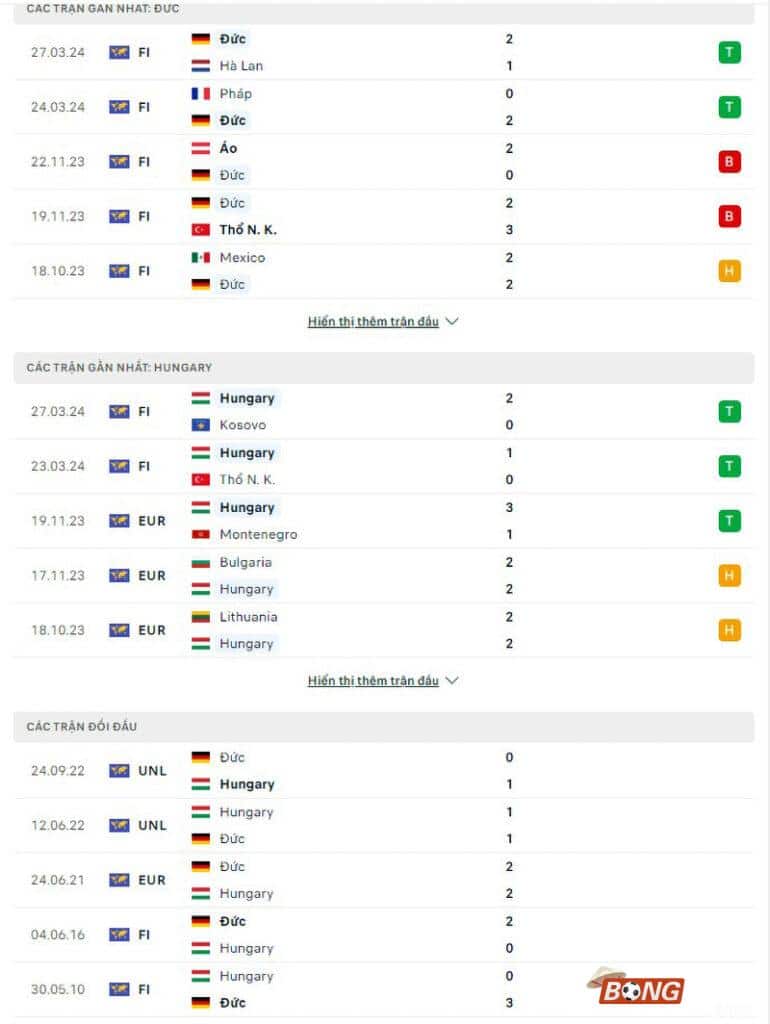The image size is (770, 1024).
Task: Click the Hungary team name link
Action: click(x=246, y=398)
